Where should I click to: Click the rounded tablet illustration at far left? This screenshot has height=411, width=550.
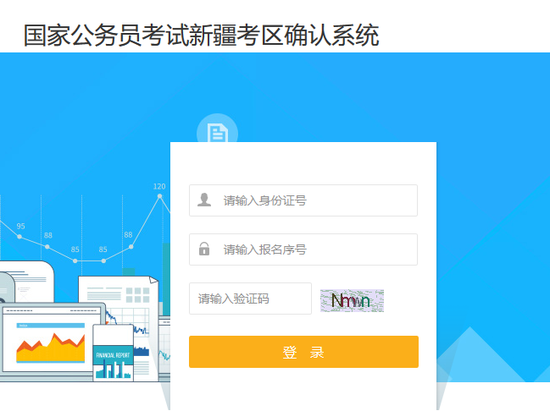pos(27,282)
